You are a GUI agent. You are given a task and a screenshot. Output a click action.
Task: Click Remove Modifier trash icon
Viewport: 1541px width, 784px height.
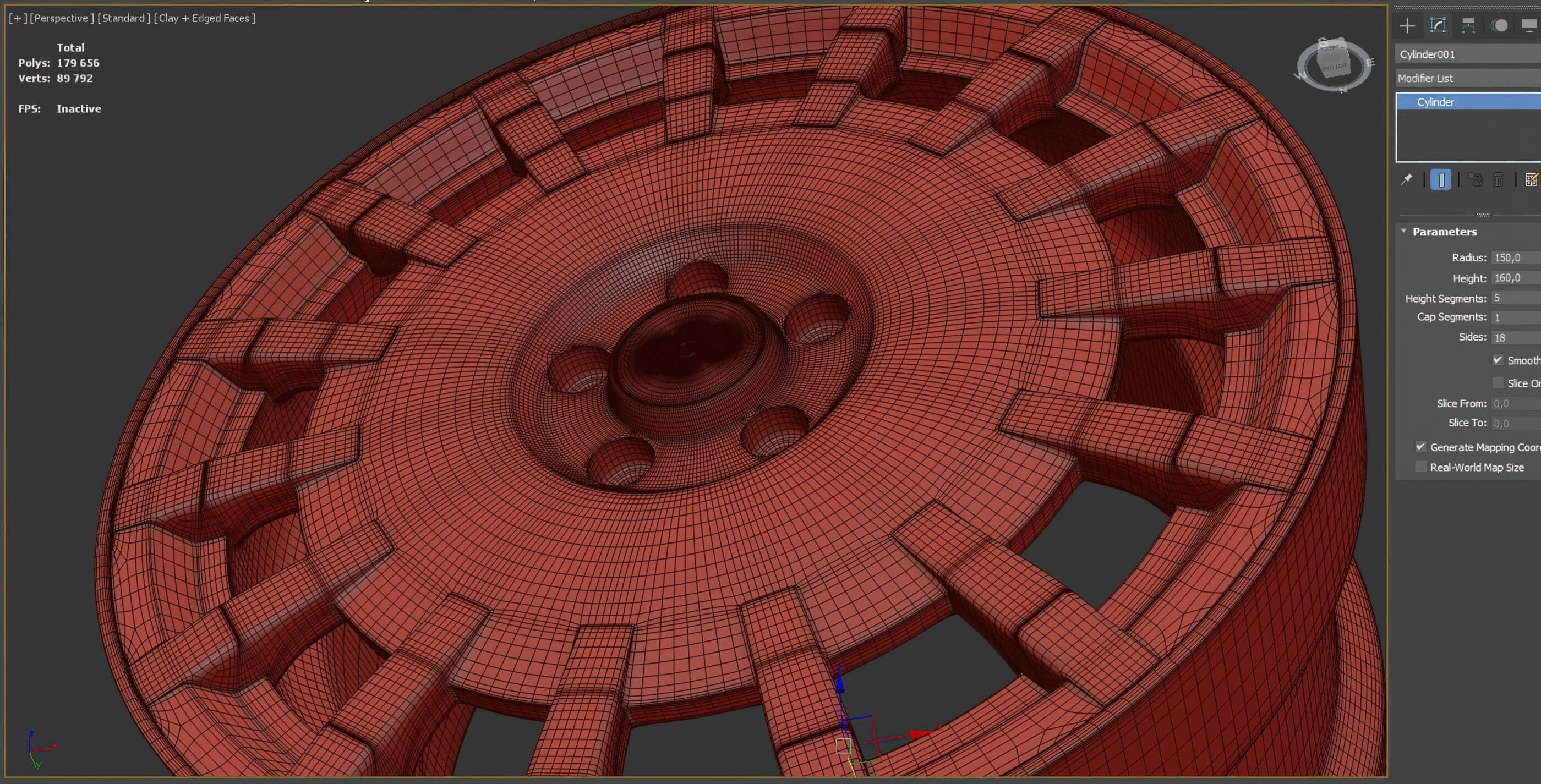(x=1498, y=179)
